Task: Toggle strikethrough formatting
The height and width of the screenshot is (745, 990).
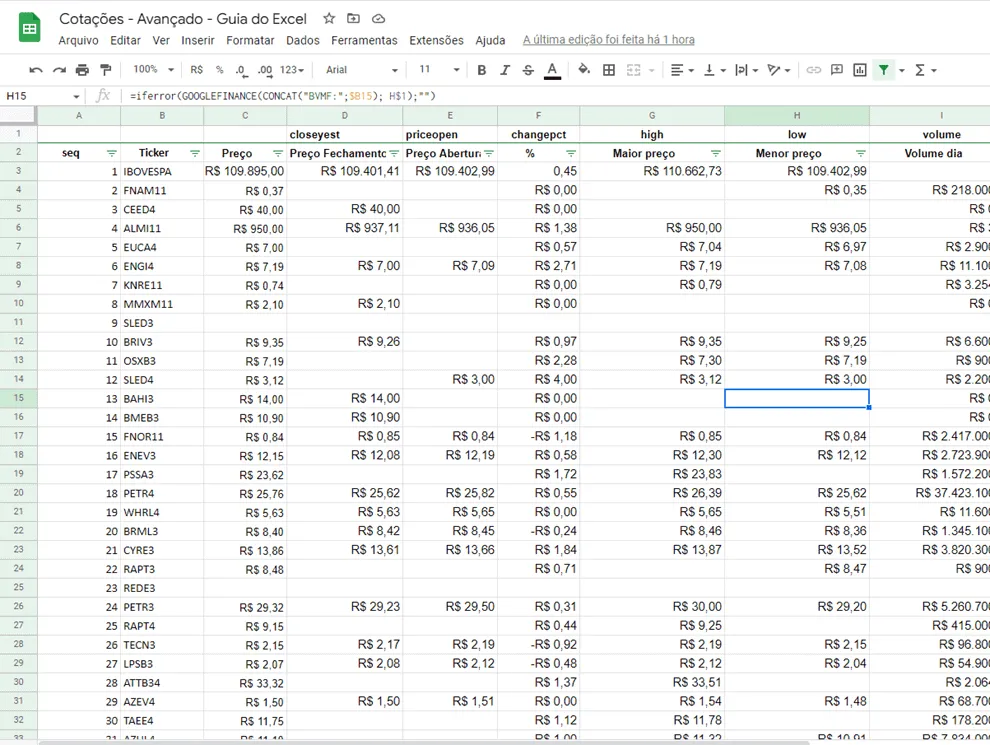Action: click(x=528, y=70)
